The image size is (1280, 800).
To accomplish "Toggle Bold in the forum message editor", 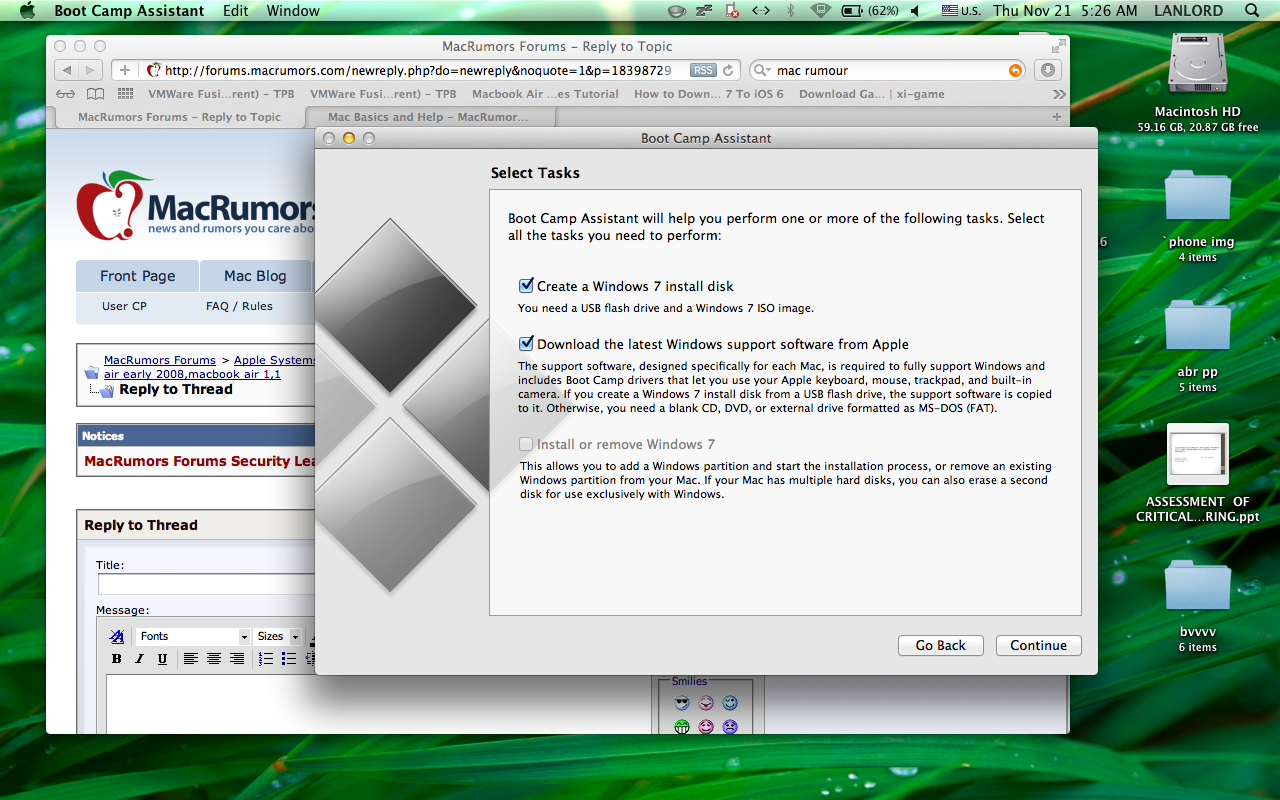I will pos(117,658).
